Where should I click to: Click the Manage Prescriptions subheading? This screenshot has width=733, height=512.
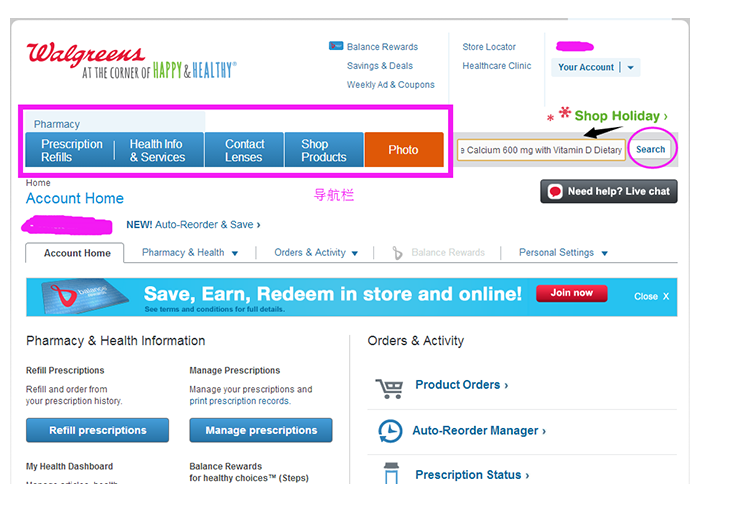[235, 370]
